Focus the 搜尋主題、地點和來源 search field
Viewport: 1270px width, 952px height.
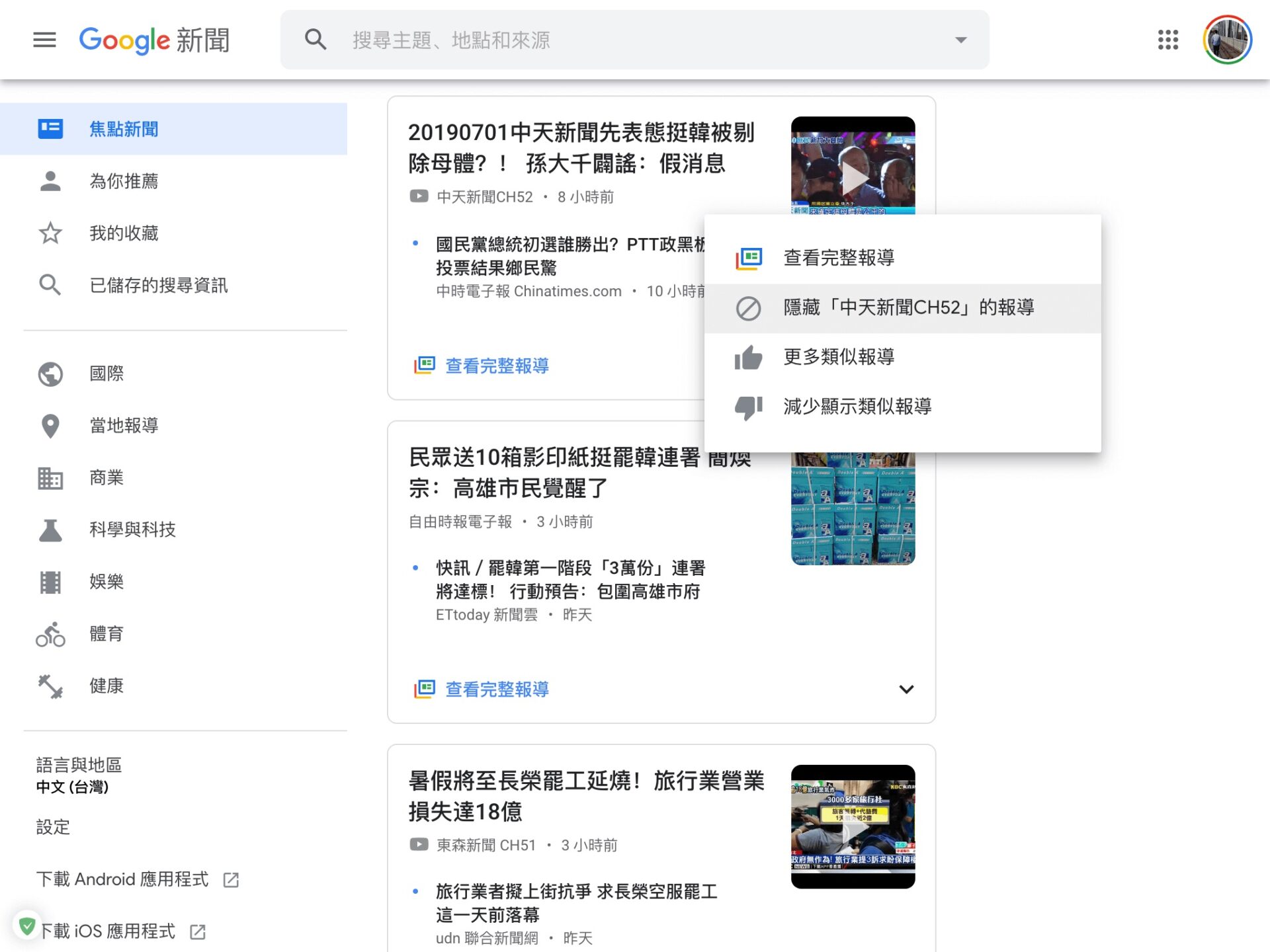tap(635, 40)
